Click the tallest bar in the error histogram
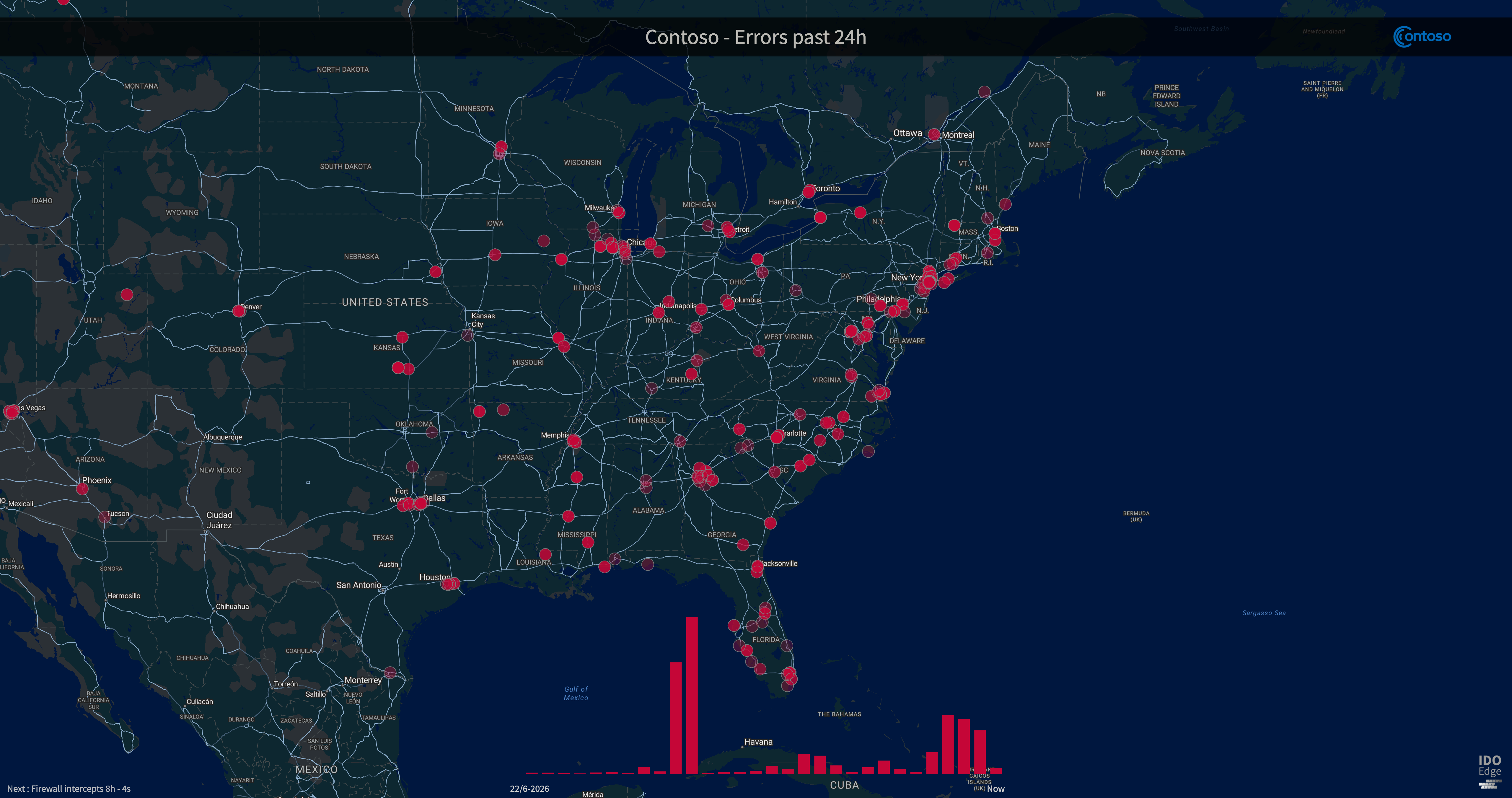Screen dimensions: 1512x798 click(x=692, y=695)
